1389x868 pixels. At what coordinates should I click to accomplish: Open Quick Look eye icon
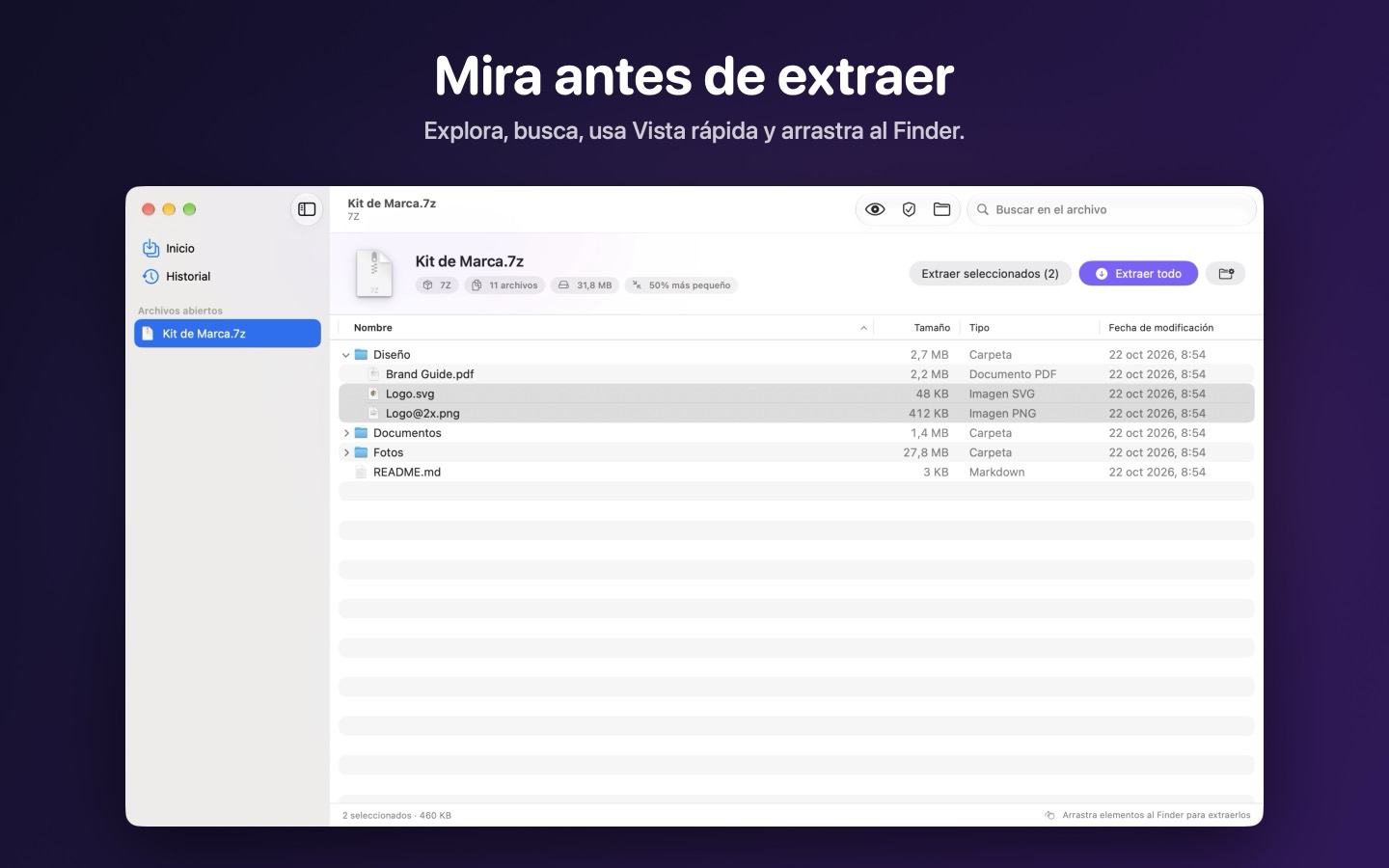point(875,209)
